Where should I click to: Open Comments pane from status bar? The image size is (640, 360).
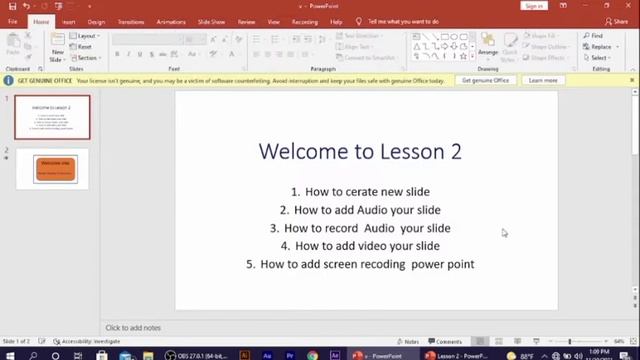pyautogui.click(x=445, y=341)
